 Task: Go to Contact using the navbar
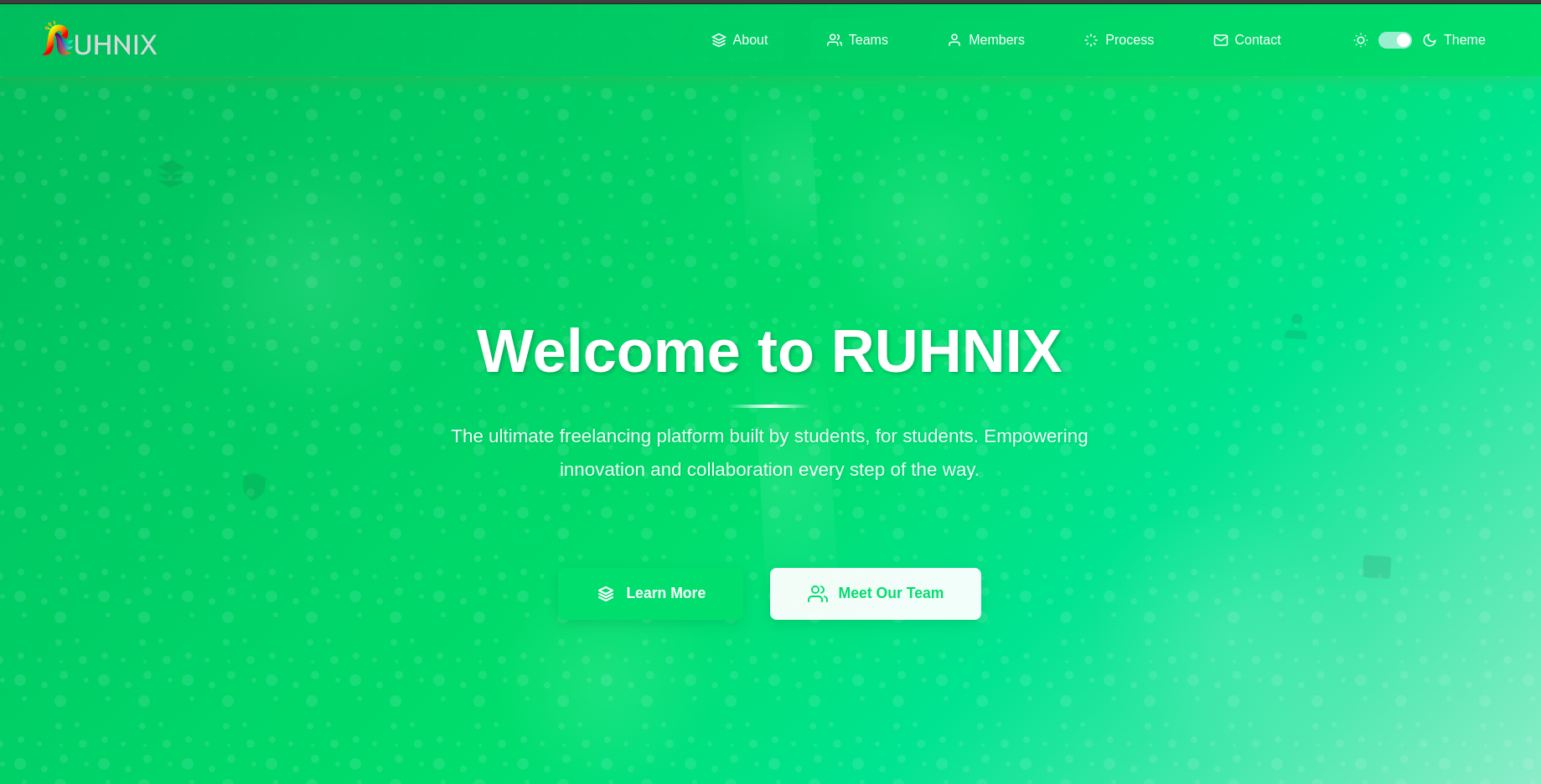(1257, 39)
